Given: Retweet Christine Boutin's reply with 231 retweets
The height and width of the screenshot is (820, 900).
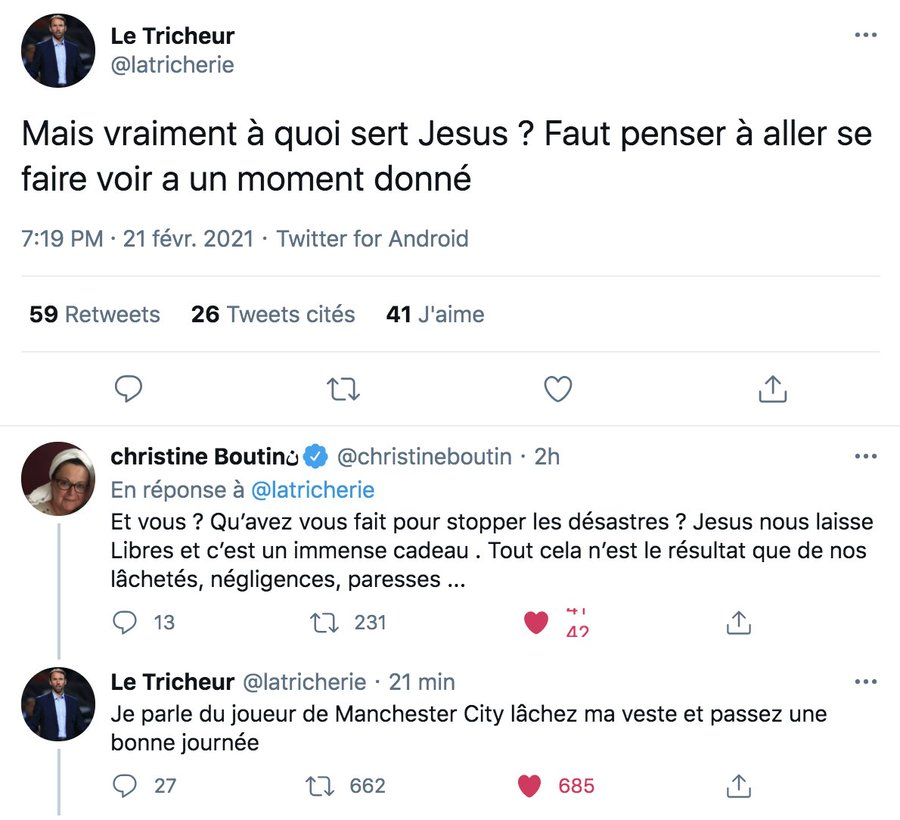Looking at the screenshot, I should coord(324,623).
